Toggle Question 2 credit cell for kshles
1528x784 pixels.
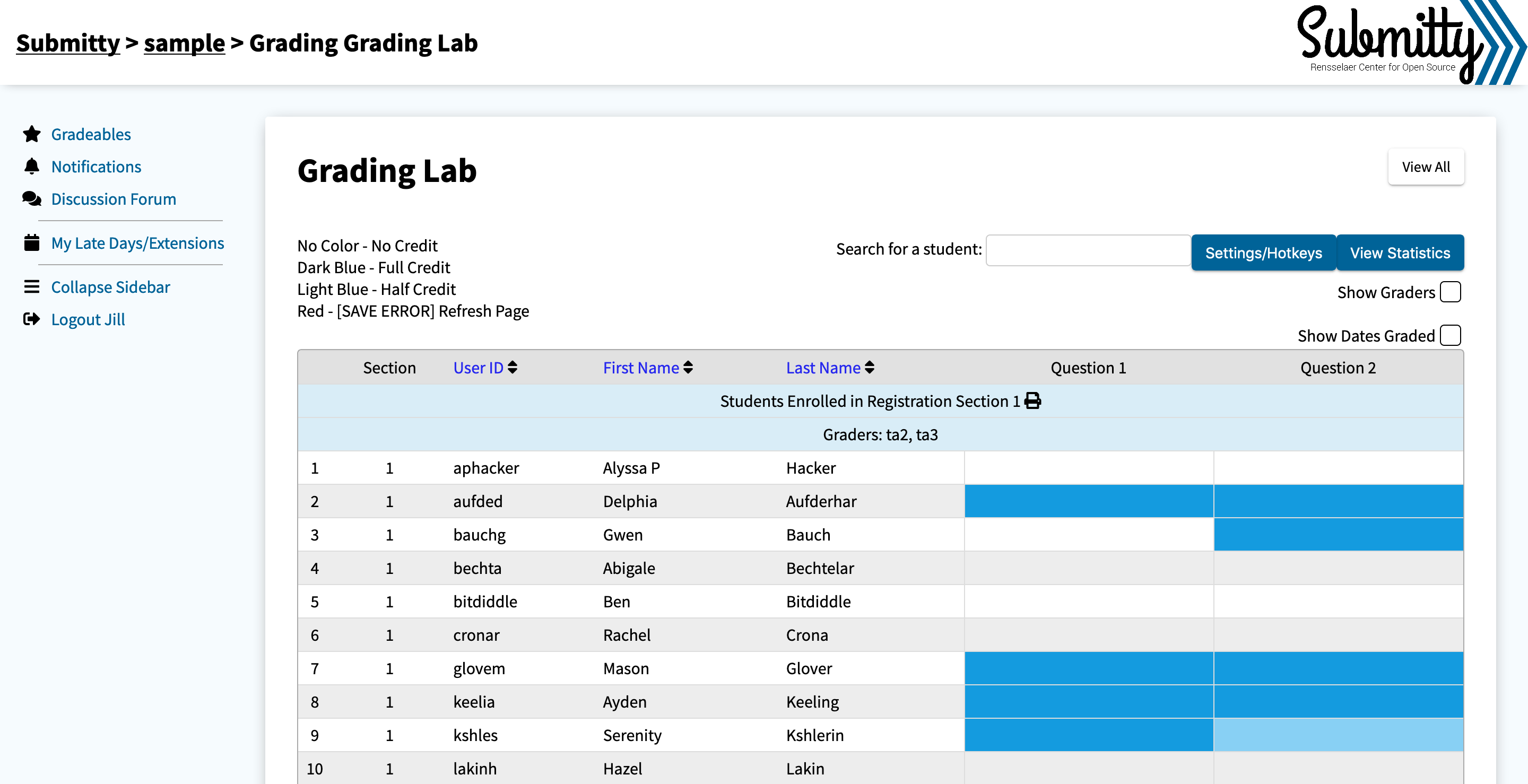click(x=1338, y=735)
